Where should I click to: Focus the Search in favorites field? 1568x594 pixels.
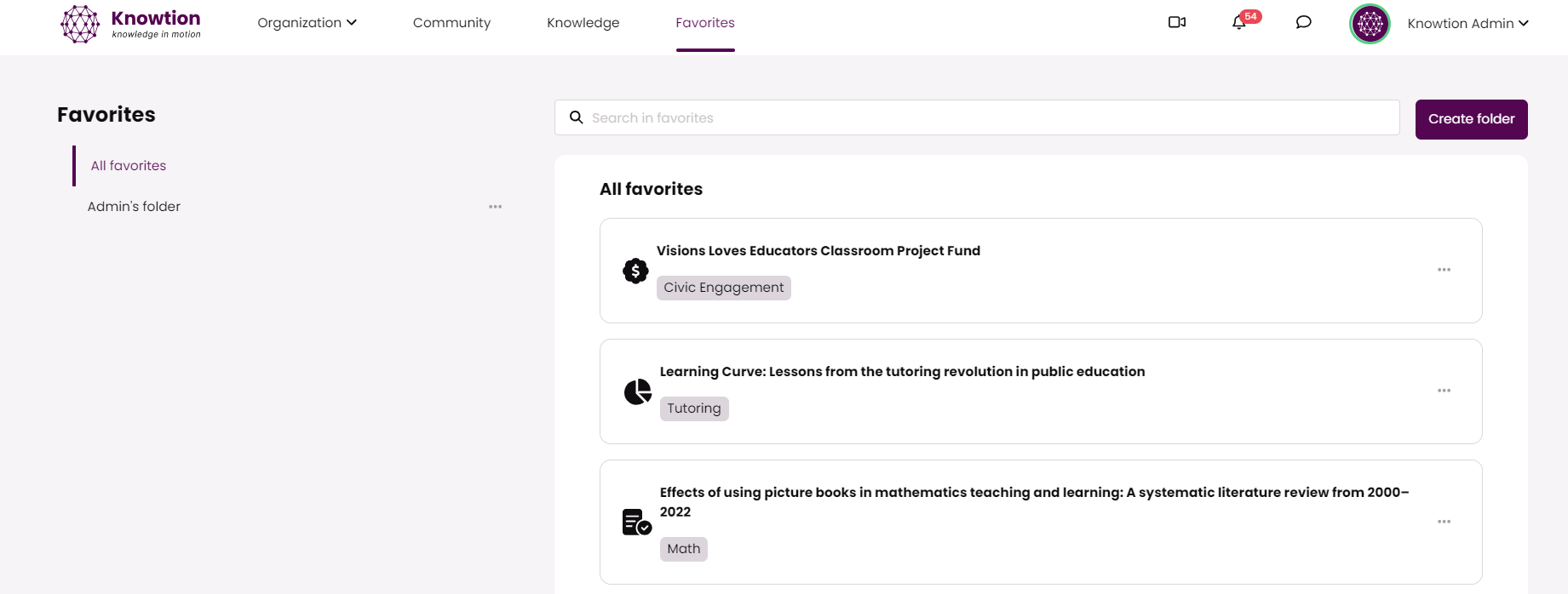click(988, 117)
